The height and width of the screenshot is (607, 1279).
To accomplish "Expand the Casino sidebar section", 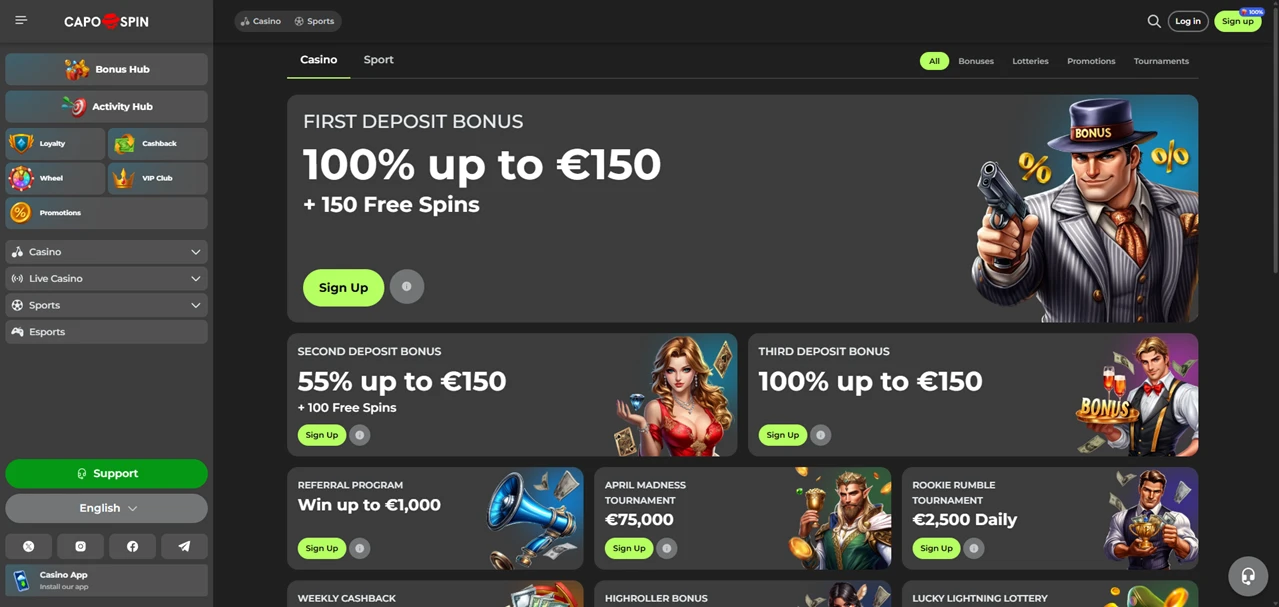I will [106, 252].
